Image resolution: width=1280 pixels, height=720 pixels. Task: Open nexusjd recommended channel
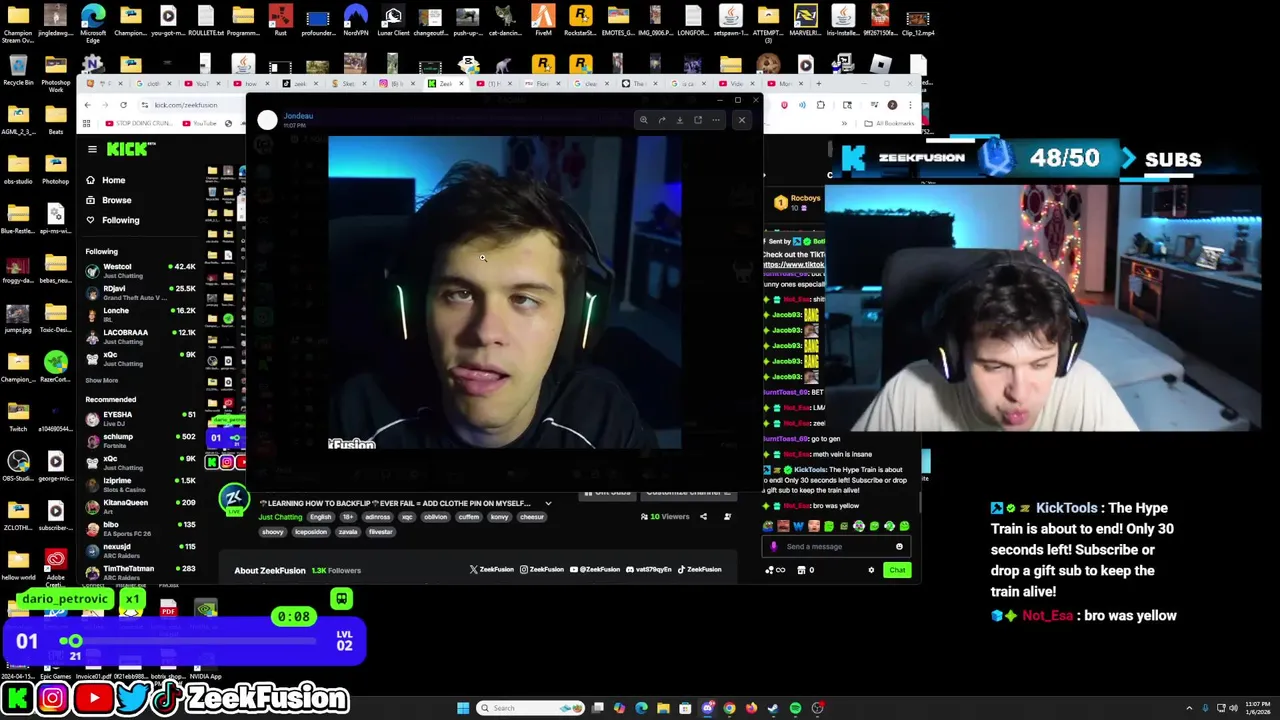(141, 550)
